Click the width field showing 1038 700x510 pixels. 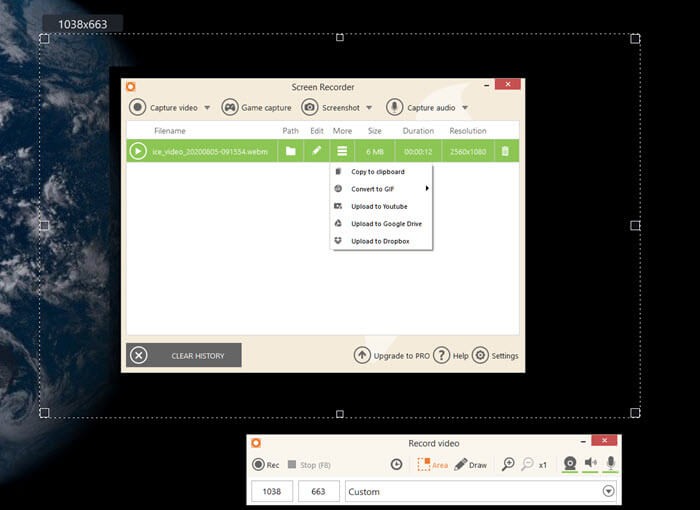(272, 491)
